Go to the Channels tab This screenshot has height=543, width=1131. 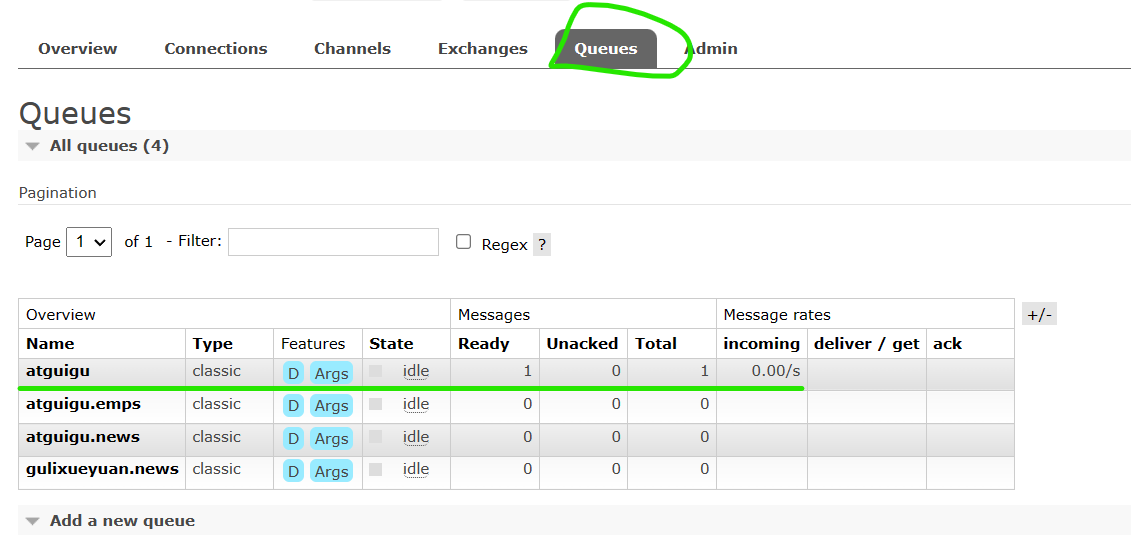pyautogui.click(x=353, y=49)
